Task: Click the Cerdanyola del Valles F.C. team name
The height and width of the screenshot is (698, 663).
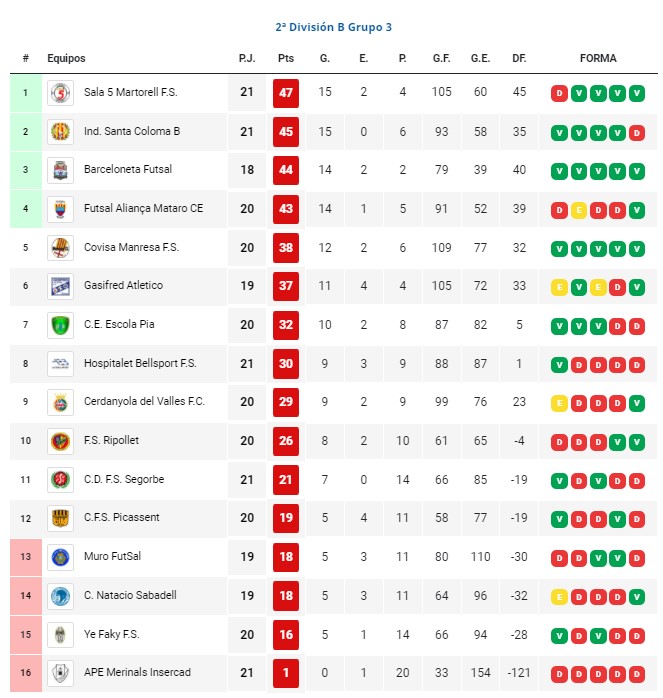Action: pyautogui.click(x=144, y=402)
